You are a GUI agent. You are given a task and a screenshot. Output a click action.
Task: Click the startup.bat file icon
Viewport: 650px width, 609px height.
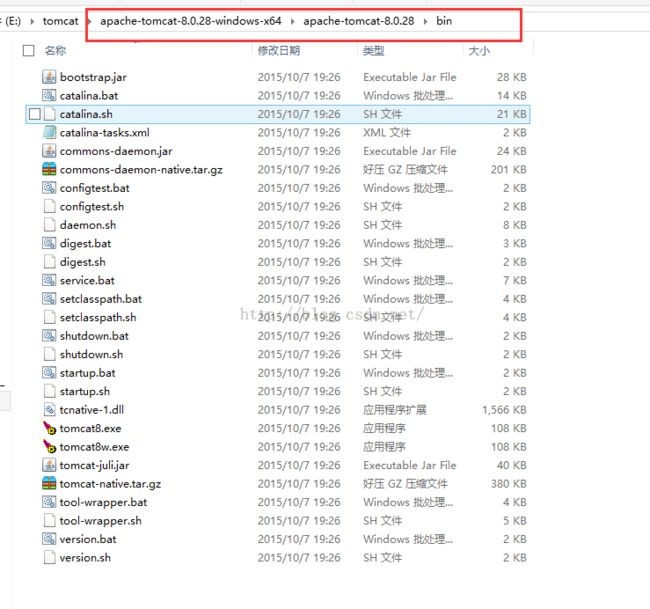point(49,373)
